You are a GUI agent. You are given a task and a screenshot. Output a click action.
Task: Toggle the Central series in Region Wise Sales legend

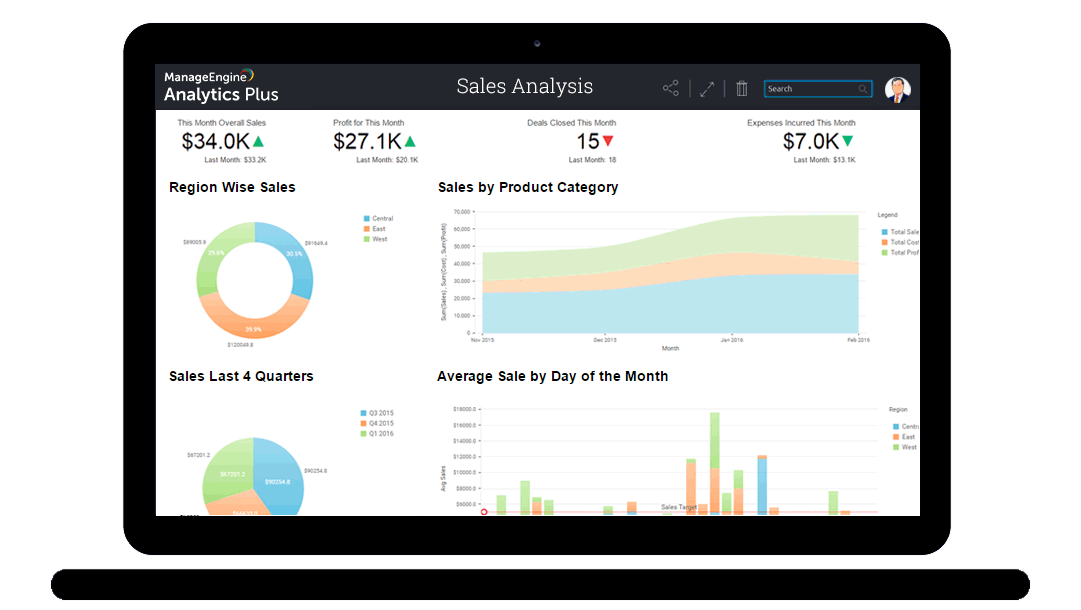378,218
